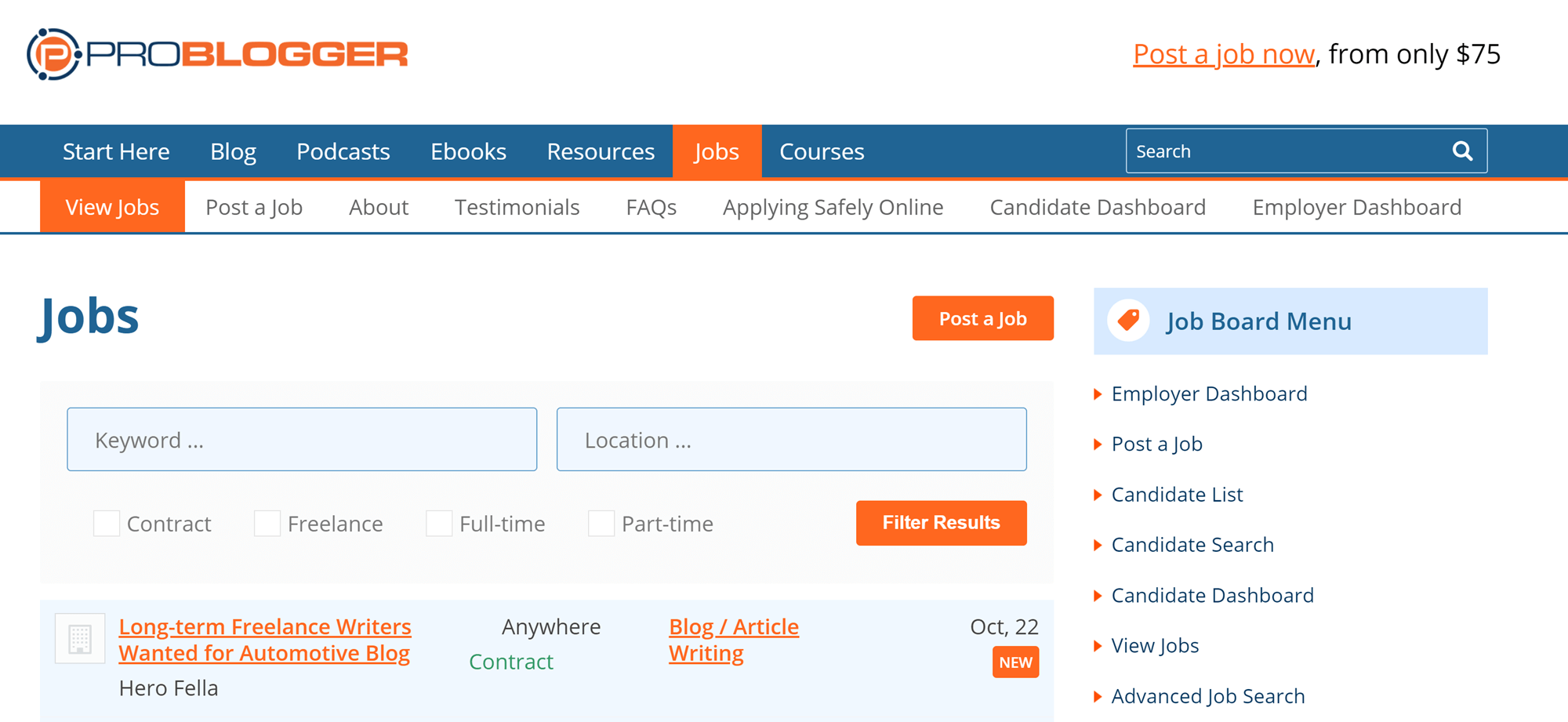The image size is (1568, 722).
Task: Click the company building icon on the job listing
Action: click(79, 638)
